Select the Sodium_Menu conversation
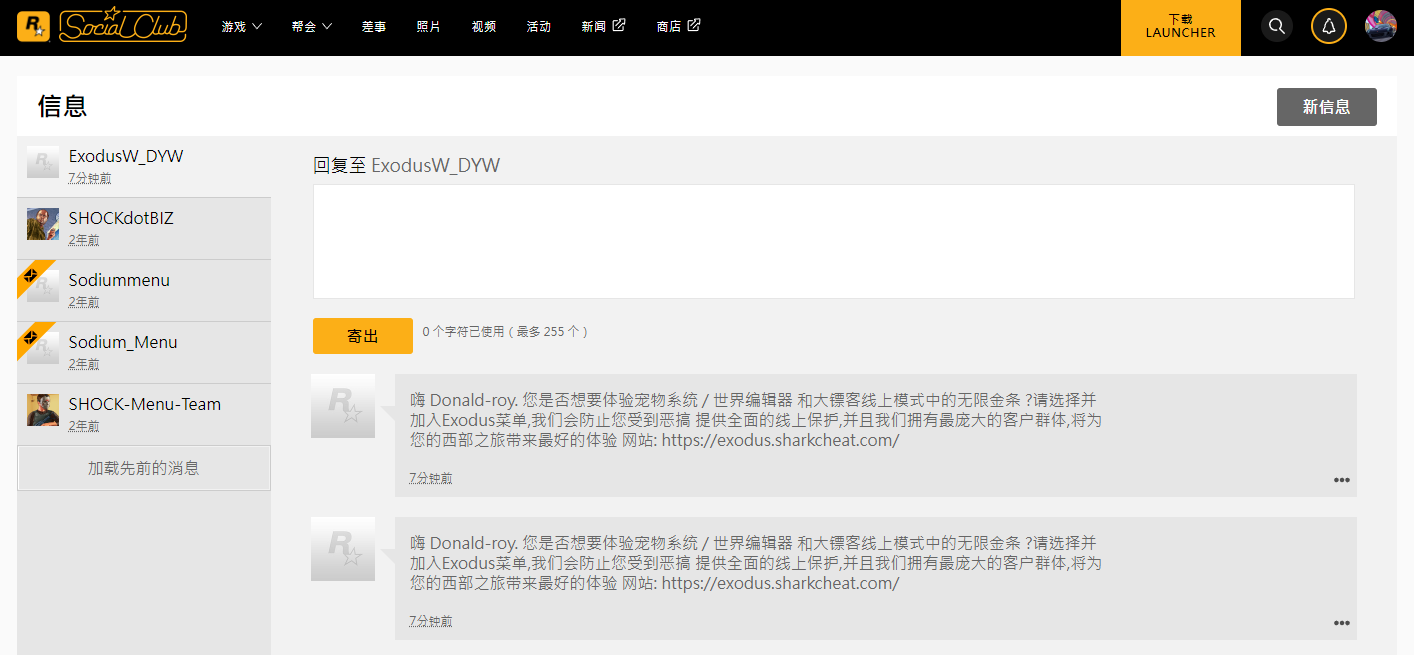The width and height of the screenshot is (1414, 655). pos(144,353)
